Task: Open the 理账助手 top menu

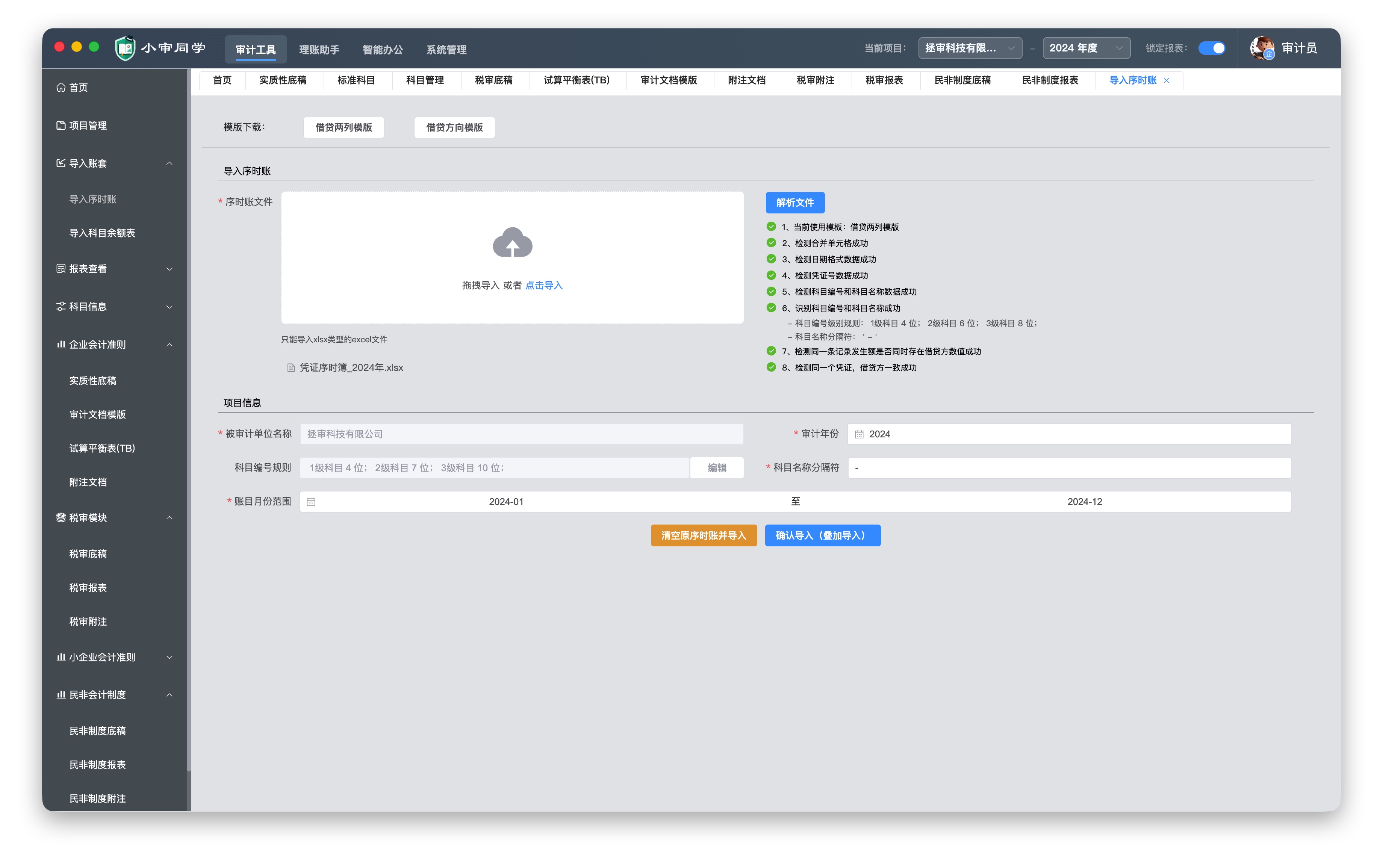Action: [x=319, y=49]
